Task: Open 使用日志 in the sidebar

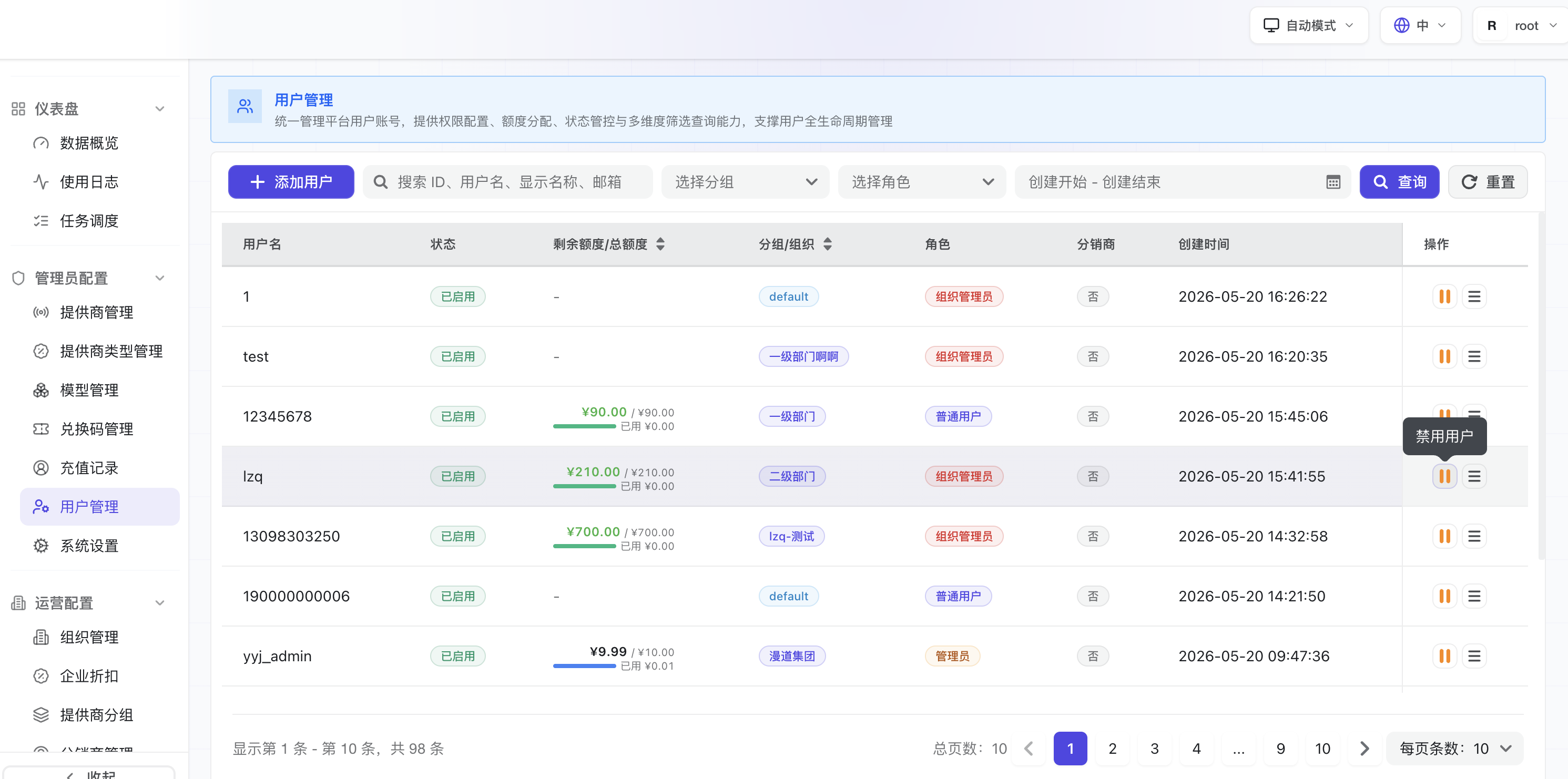Action: (x=100, y=182)
